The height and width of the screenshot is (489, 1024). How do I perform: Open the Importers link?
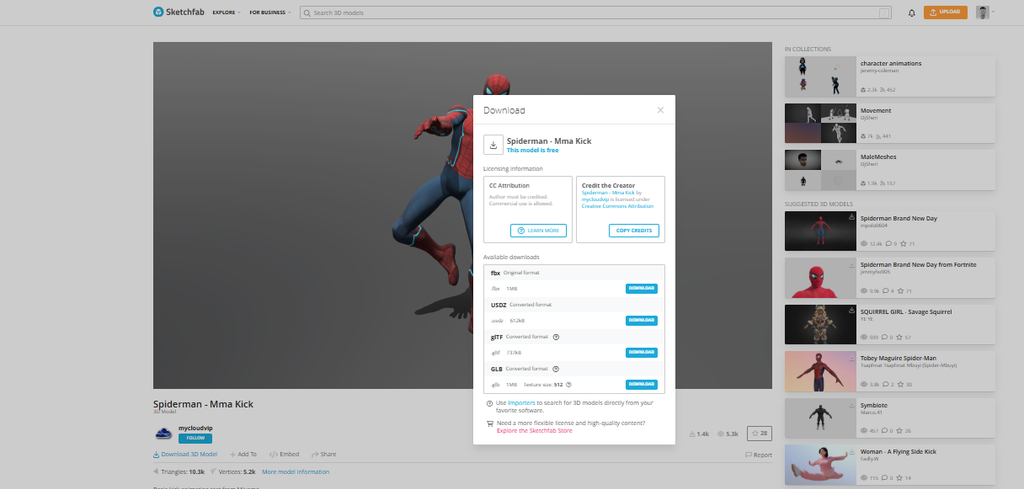click(521, 403)
